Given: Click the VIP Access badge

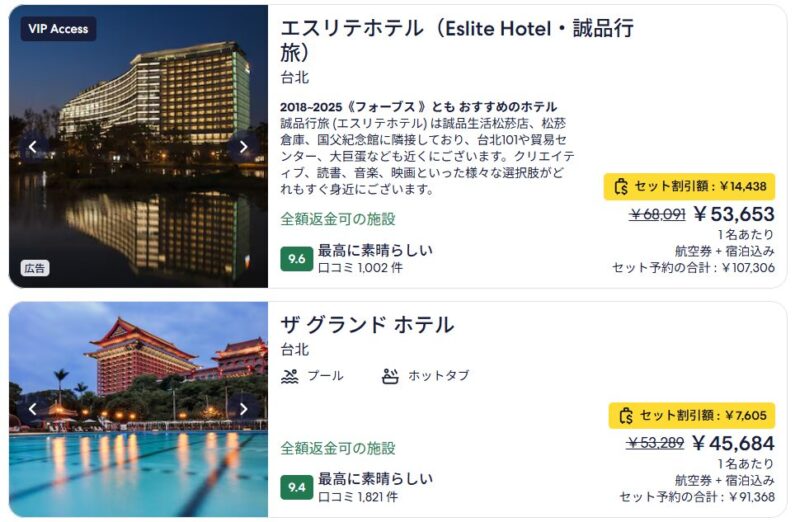Looking at the screenshot, I should point(58,29).
